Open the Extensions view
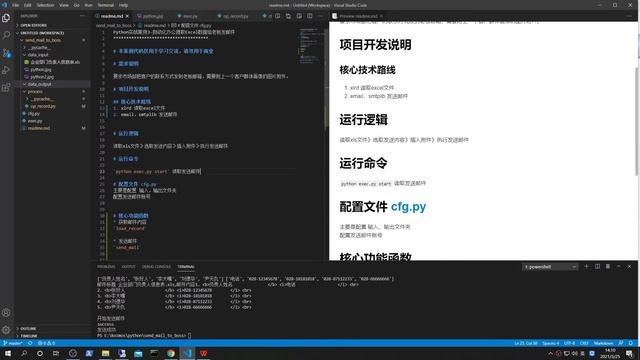The image size is (640, 360). pyautogui.click(x=6, y=87)
